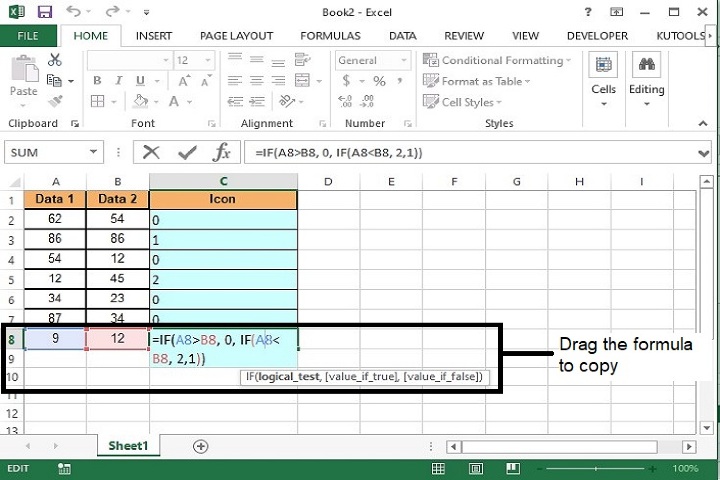Screen dimensions: 720x480
Task: Click the Undo arrow icon
Action: click(73, 11)
